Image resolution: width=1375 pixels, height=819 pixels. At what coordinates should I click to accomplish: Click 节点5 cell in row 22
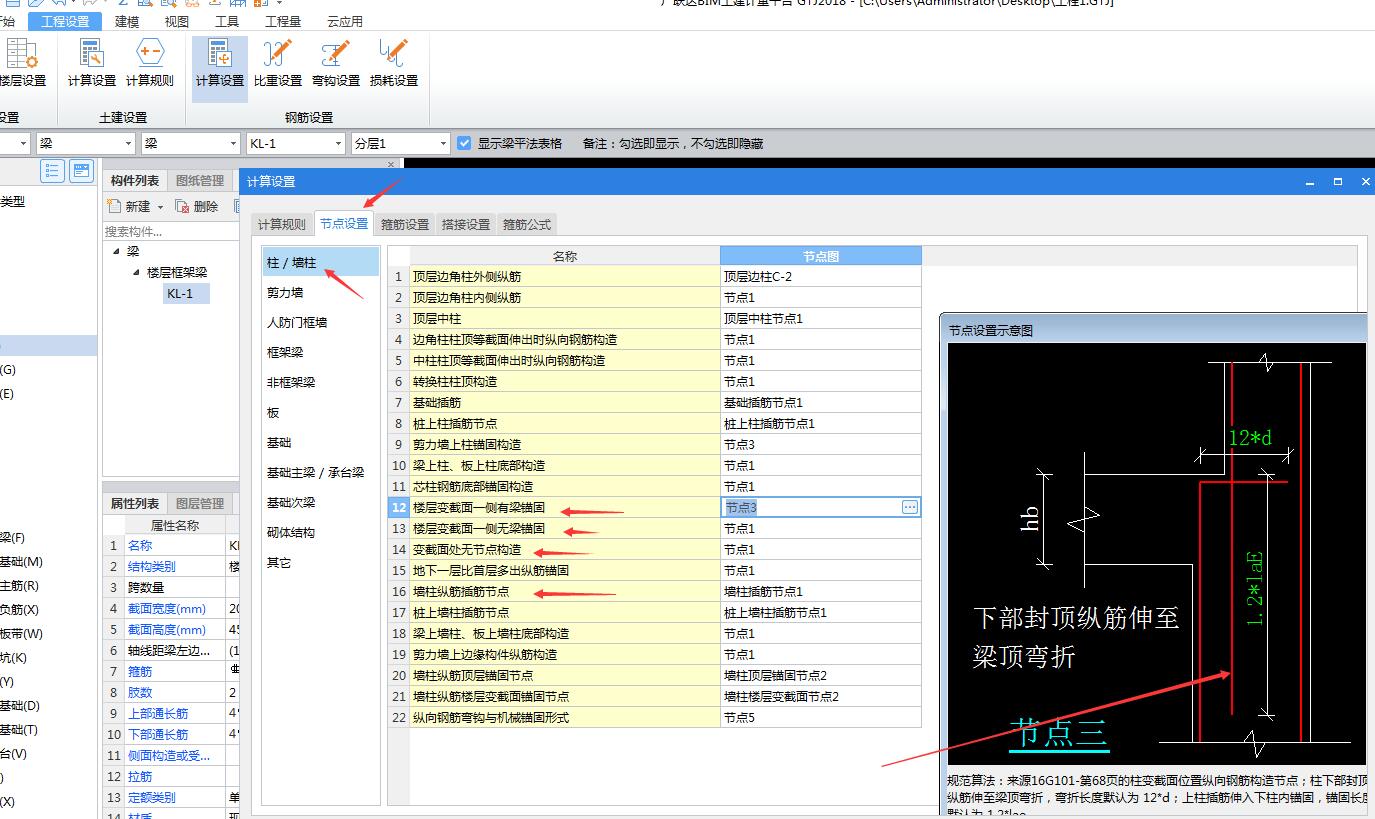click(x=820, y=717)
